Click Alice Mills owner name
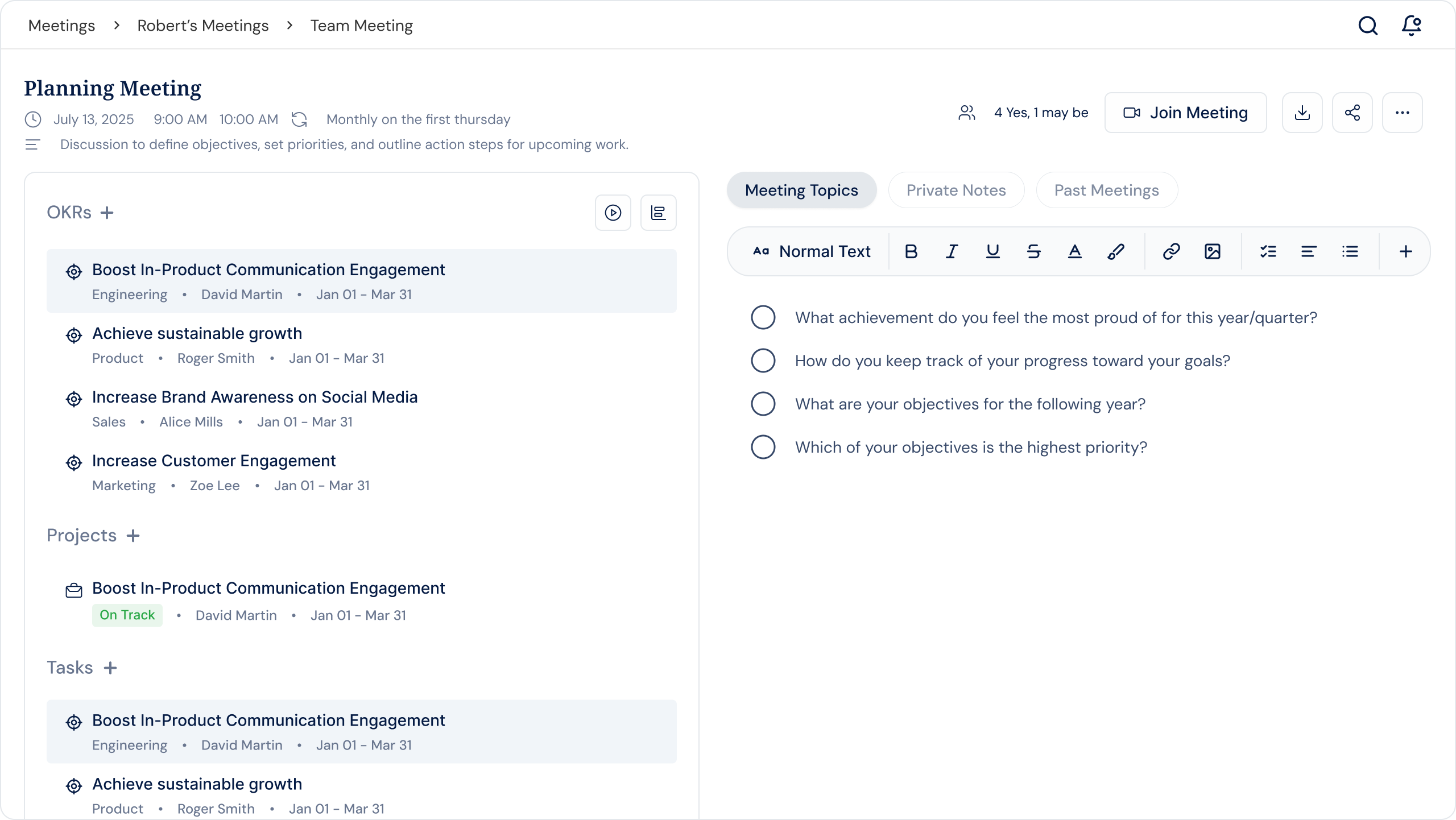Screen dimensions: 1456x820 coord(191,422)
